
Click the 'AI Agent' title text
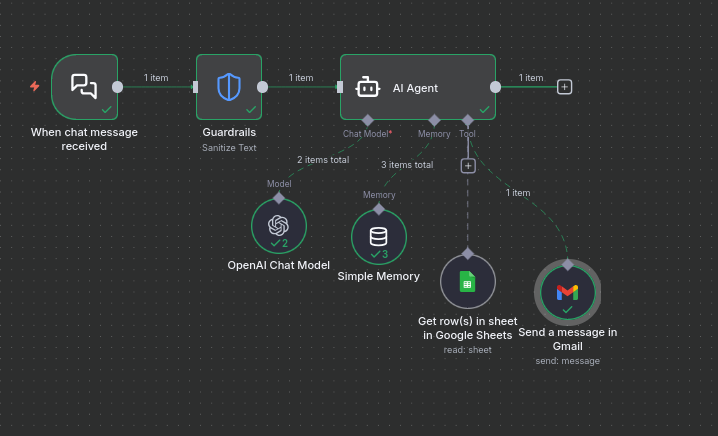pyautogui.click(x=415, y=88)
